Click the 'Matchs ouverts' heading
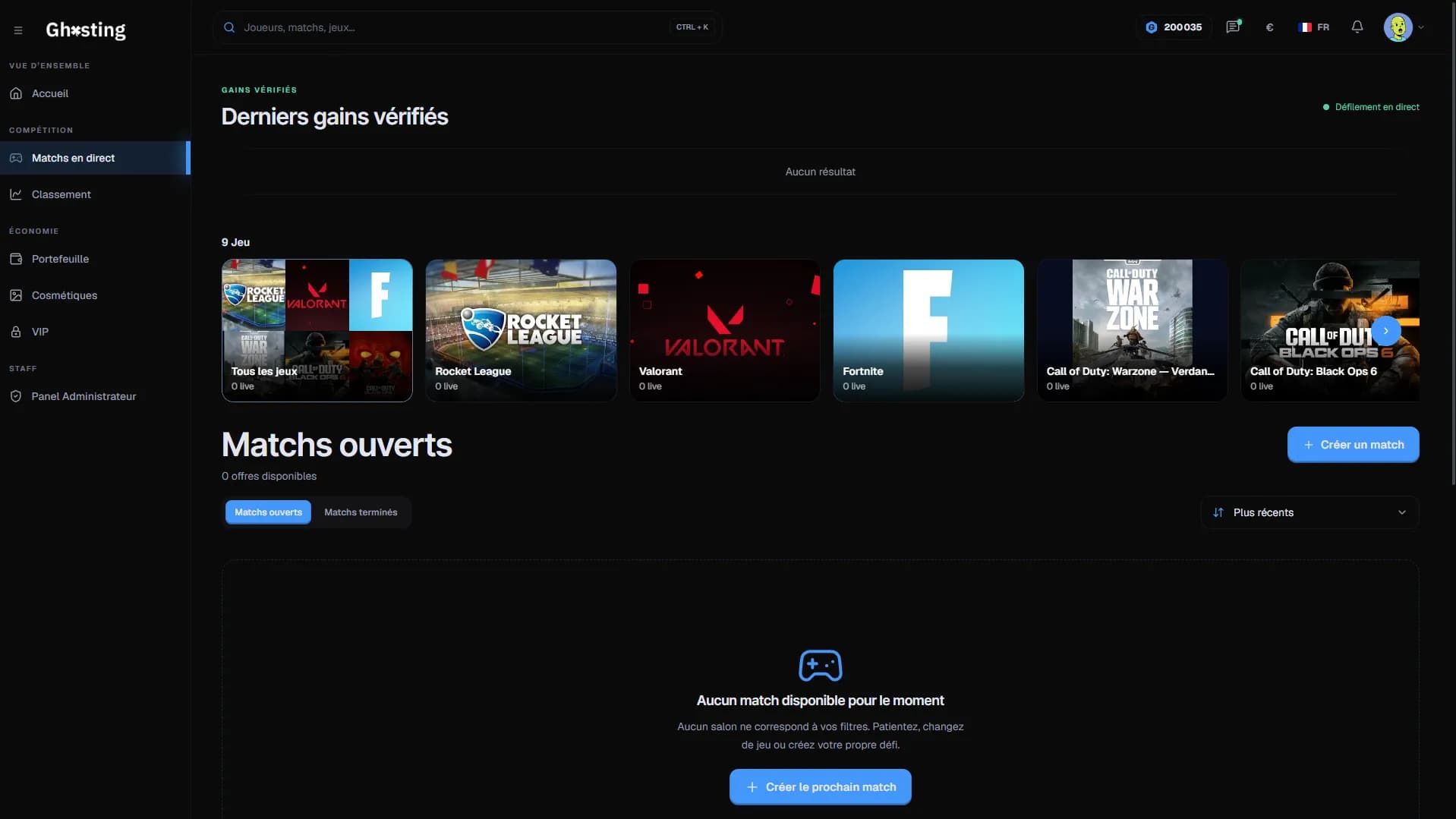Screen dimensions: 1456x819 (337, 445)
